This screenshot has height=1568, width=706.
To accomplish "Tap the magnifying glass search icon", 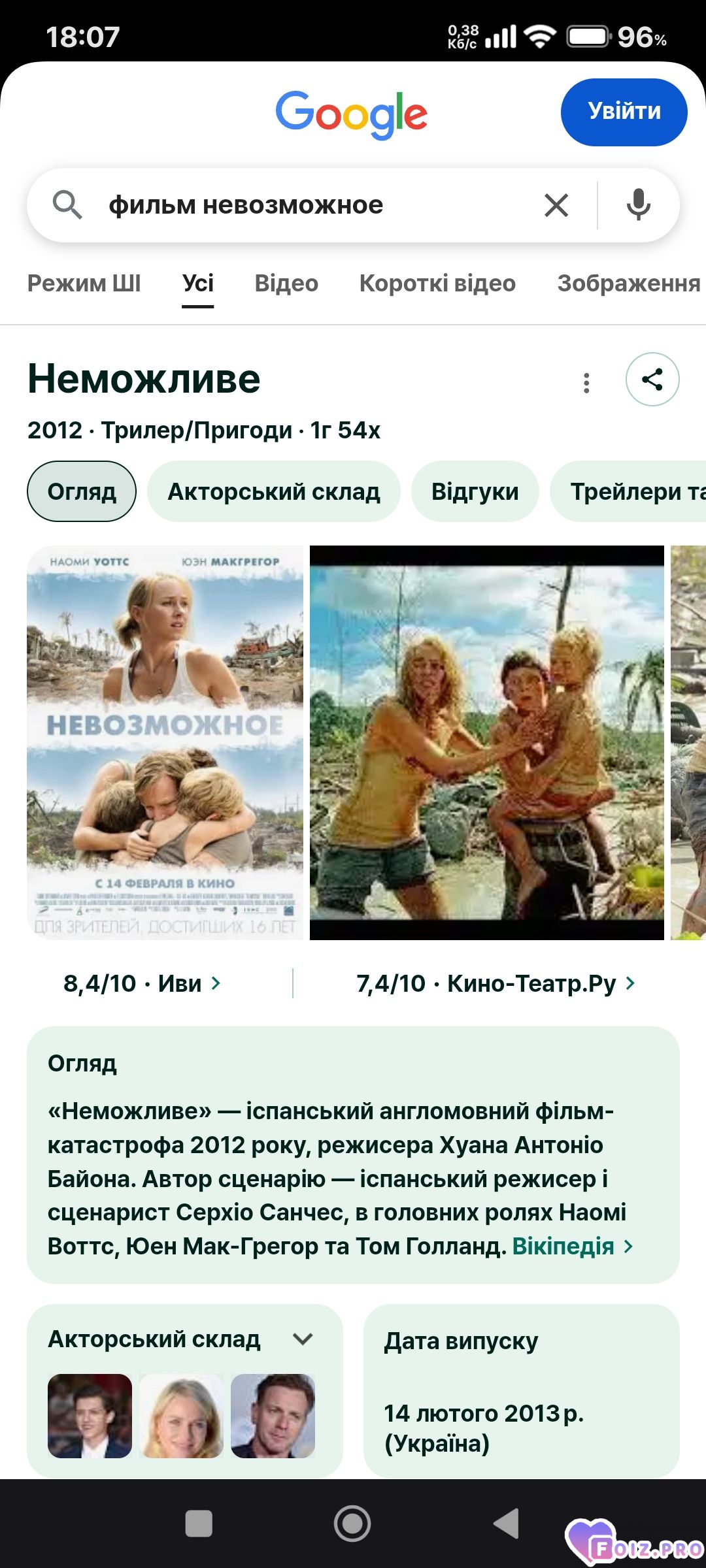I will point(67,205).
